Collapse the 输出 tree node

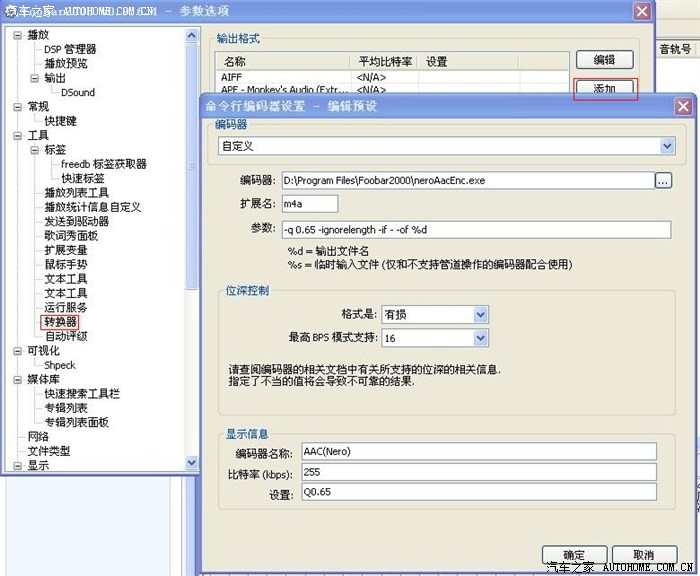34,79
